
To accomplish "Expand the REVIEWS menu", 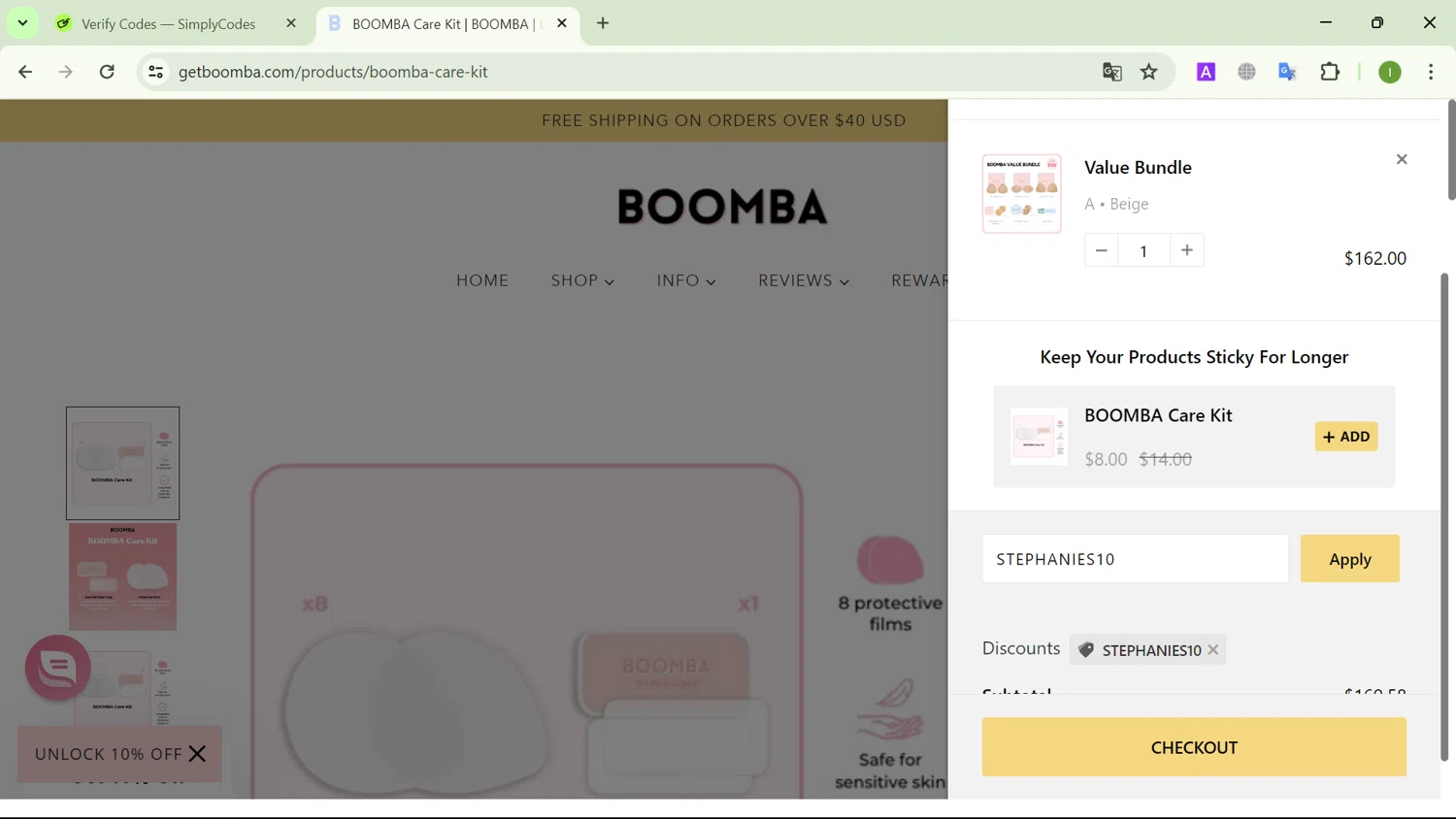I will [804, 280].
